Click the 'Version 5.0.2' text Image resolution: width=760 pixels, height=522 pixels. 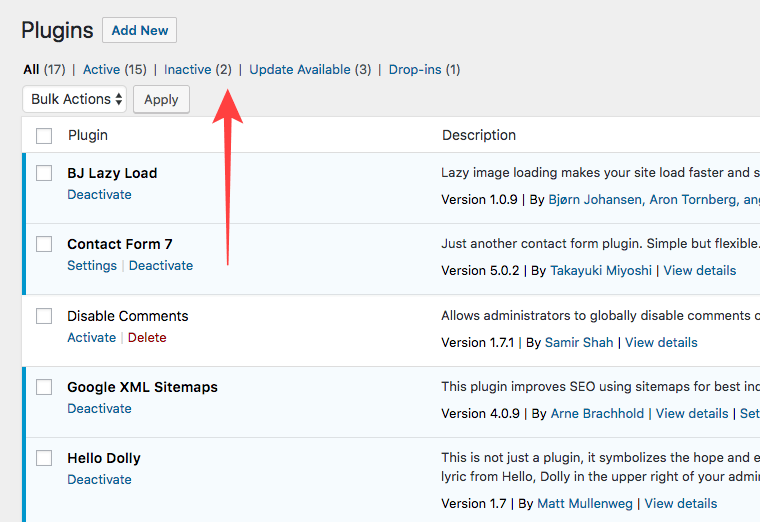(x=480, y=270)
